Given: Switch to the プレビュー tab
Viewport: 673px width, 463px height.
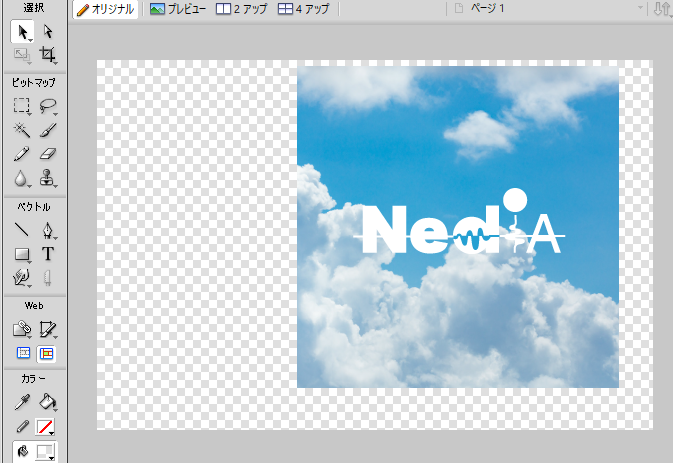Looking at the screenshot, I should (x=178, y=9).
